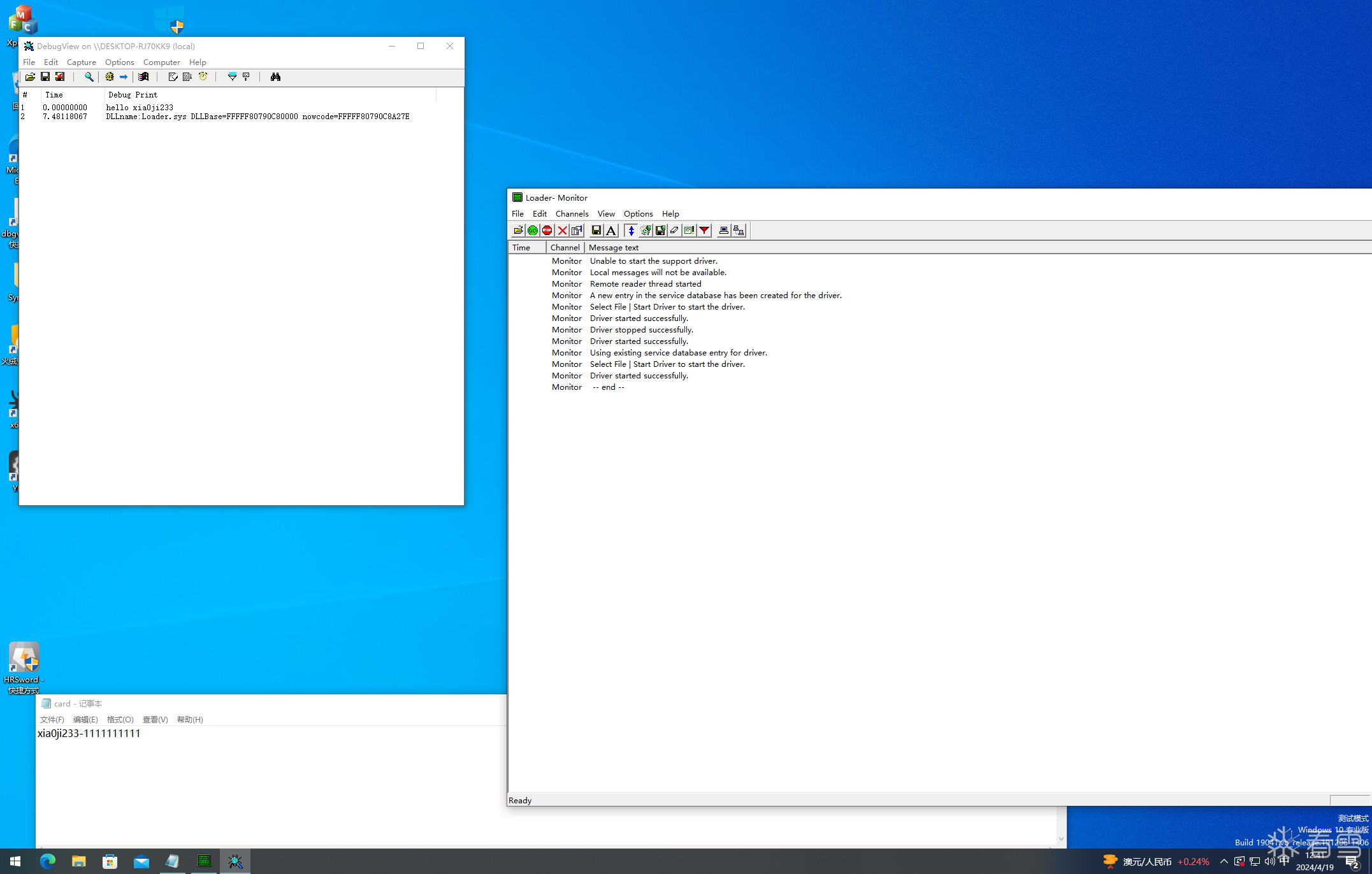This screenshot has height=874, width=1372.
Task: Click the recycle-with-question-mark icon in Loader Monitor
Action: (646, 231)
